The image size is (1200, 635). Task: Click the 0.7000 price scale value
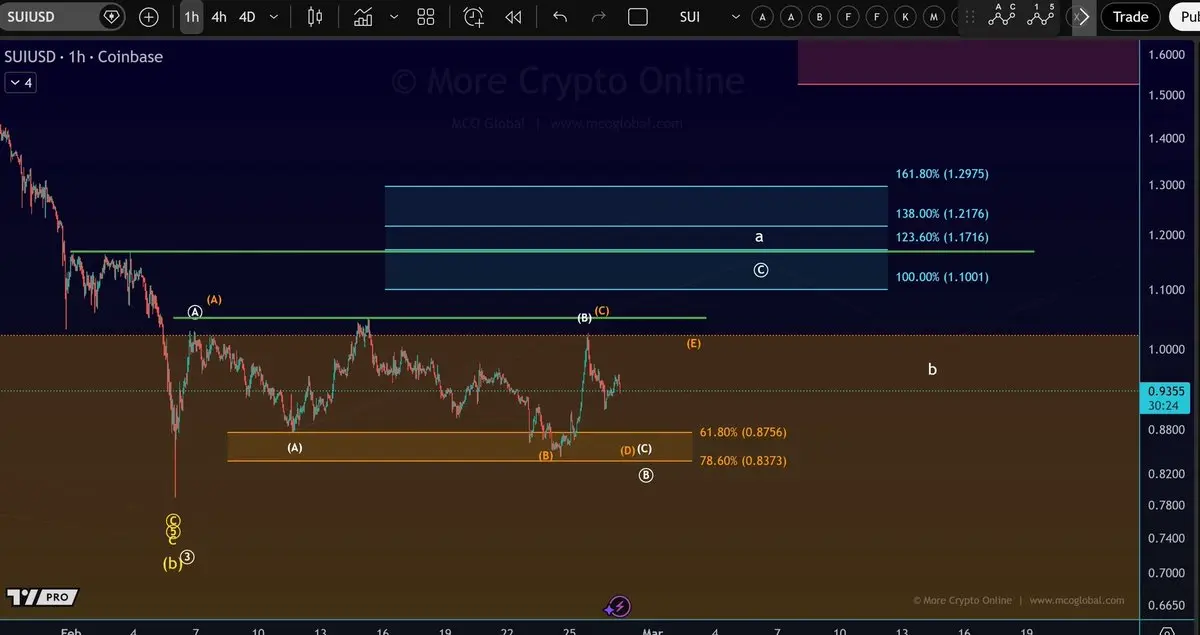tap(1166, 573)
